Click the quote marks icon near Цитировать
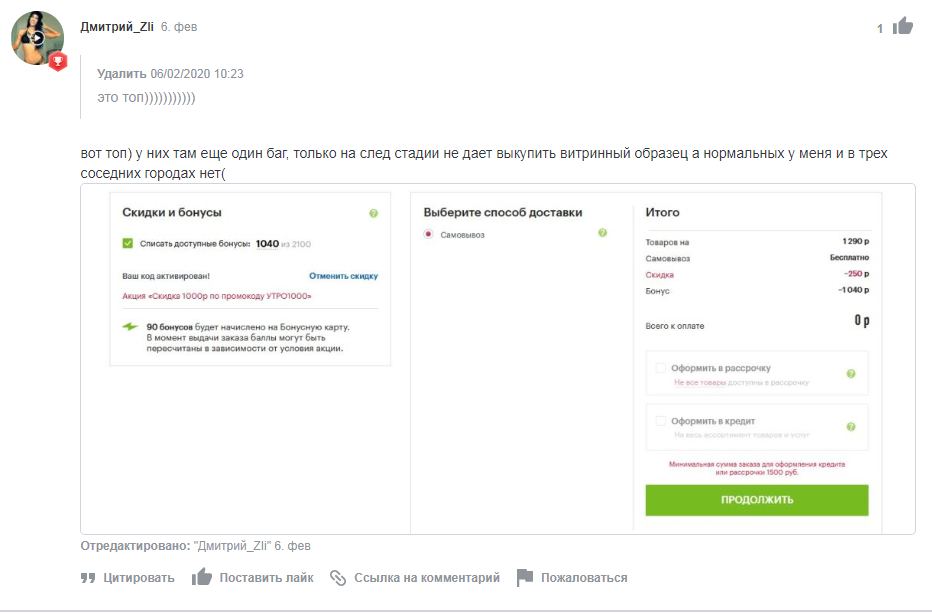Screen dimensions: 932x614 pos(88,578)
